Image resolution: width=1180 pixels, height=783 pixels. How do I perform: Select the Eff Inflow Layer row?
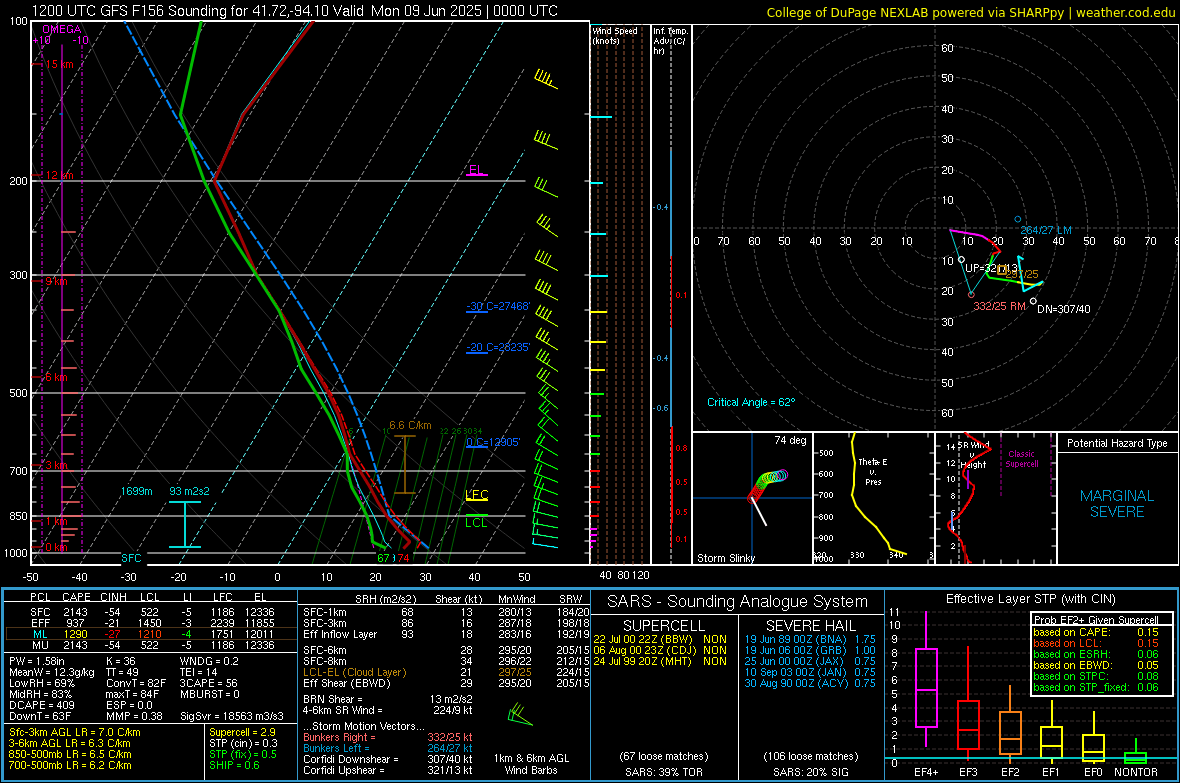[446, 635]
